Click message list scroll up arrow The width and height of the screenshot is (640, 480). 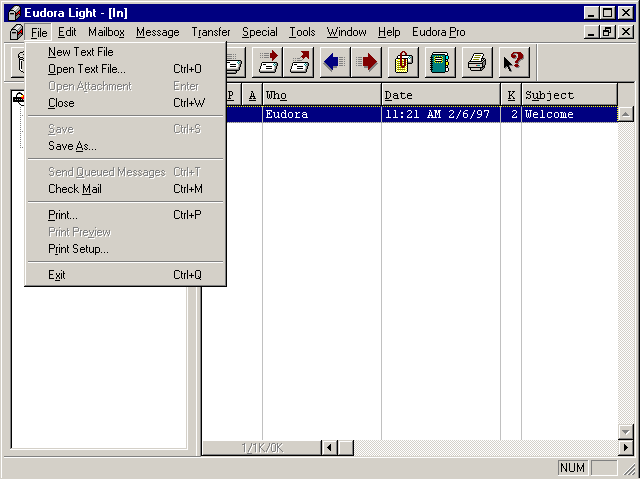pos(625,114)
